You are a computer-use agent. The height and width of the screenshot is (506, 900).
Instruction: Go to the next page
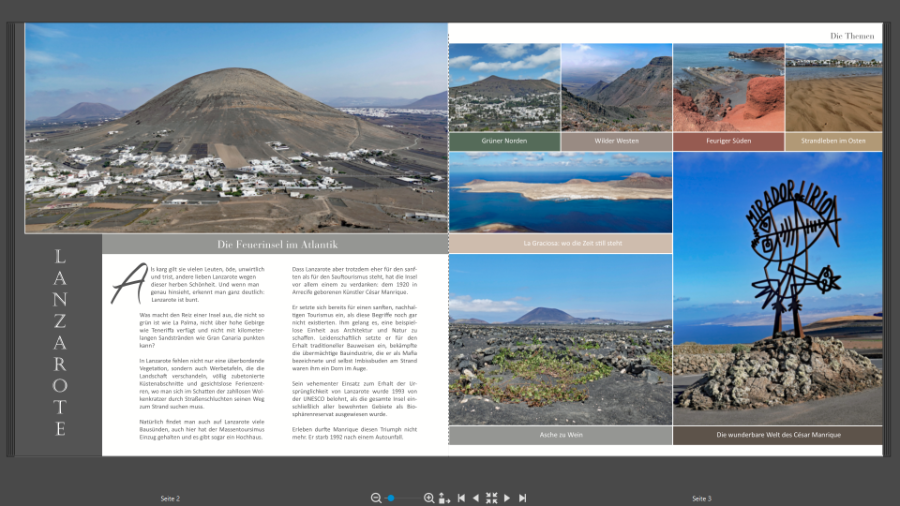[x=507, y=498]
